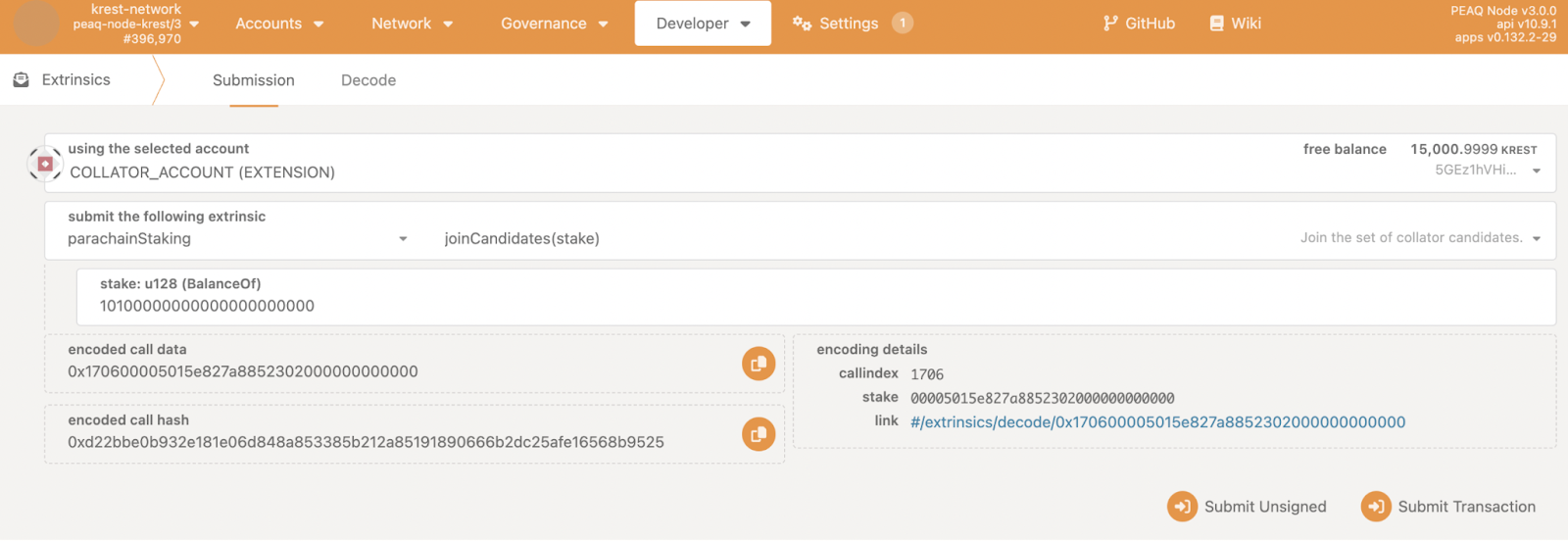
Task: Click the Settings notification badge
Action: point(903,23)
